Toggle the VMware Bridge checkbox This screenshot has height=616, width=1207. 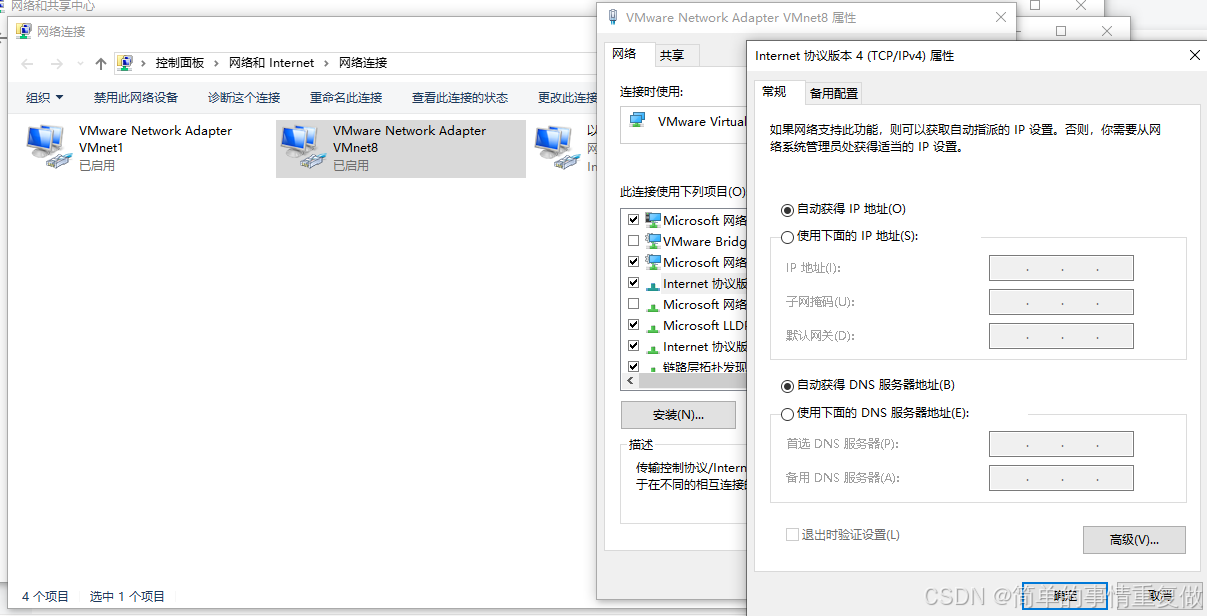(x=633, y=241)
